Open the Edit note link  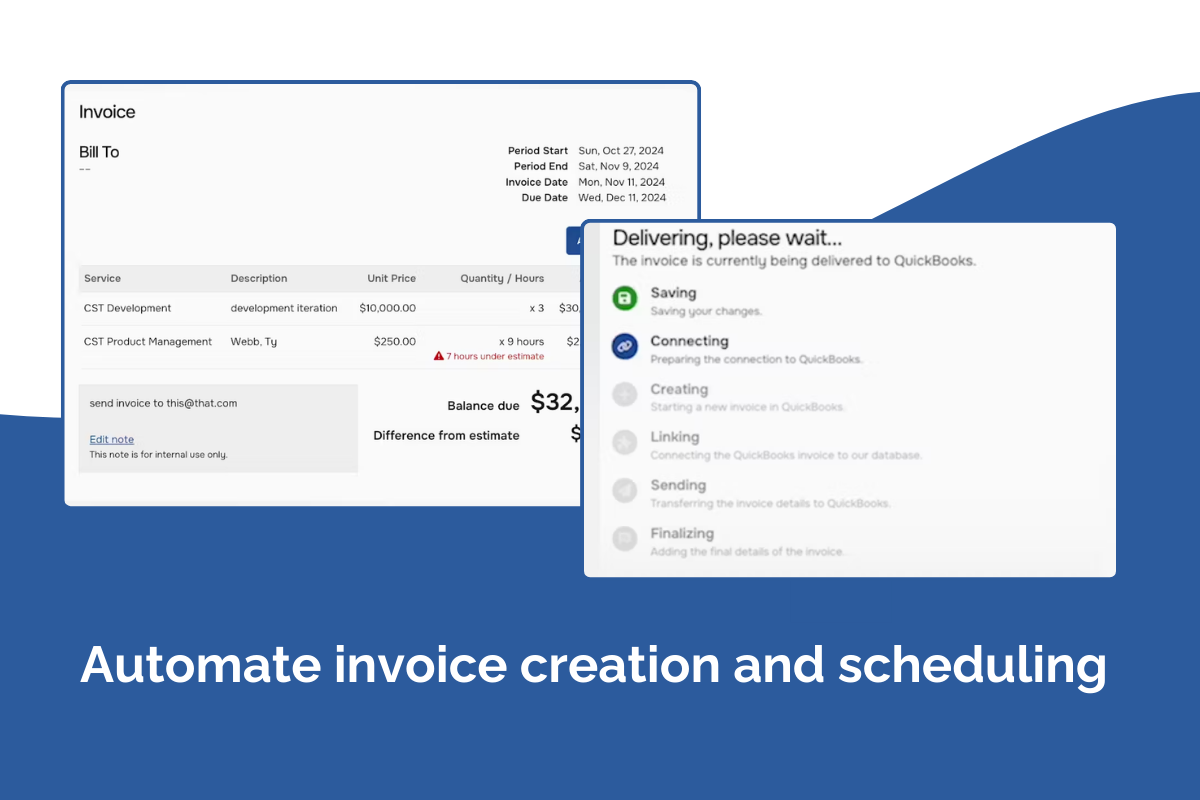click(x=111, y=439)
